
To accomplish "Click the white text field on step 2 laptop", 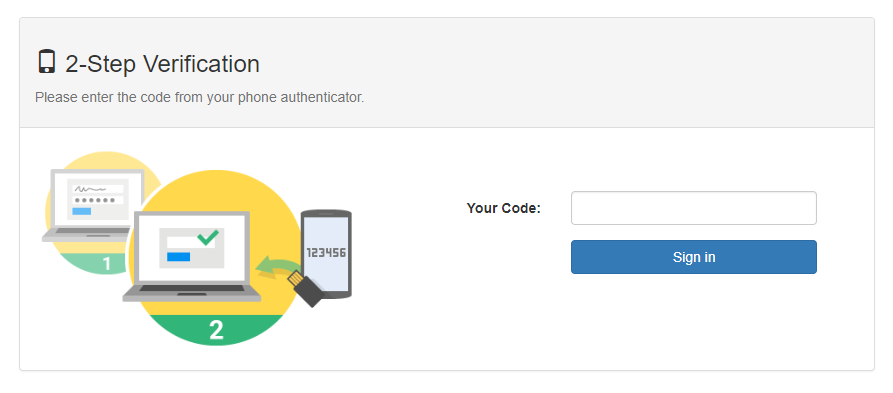I will (x=191, y=242).
